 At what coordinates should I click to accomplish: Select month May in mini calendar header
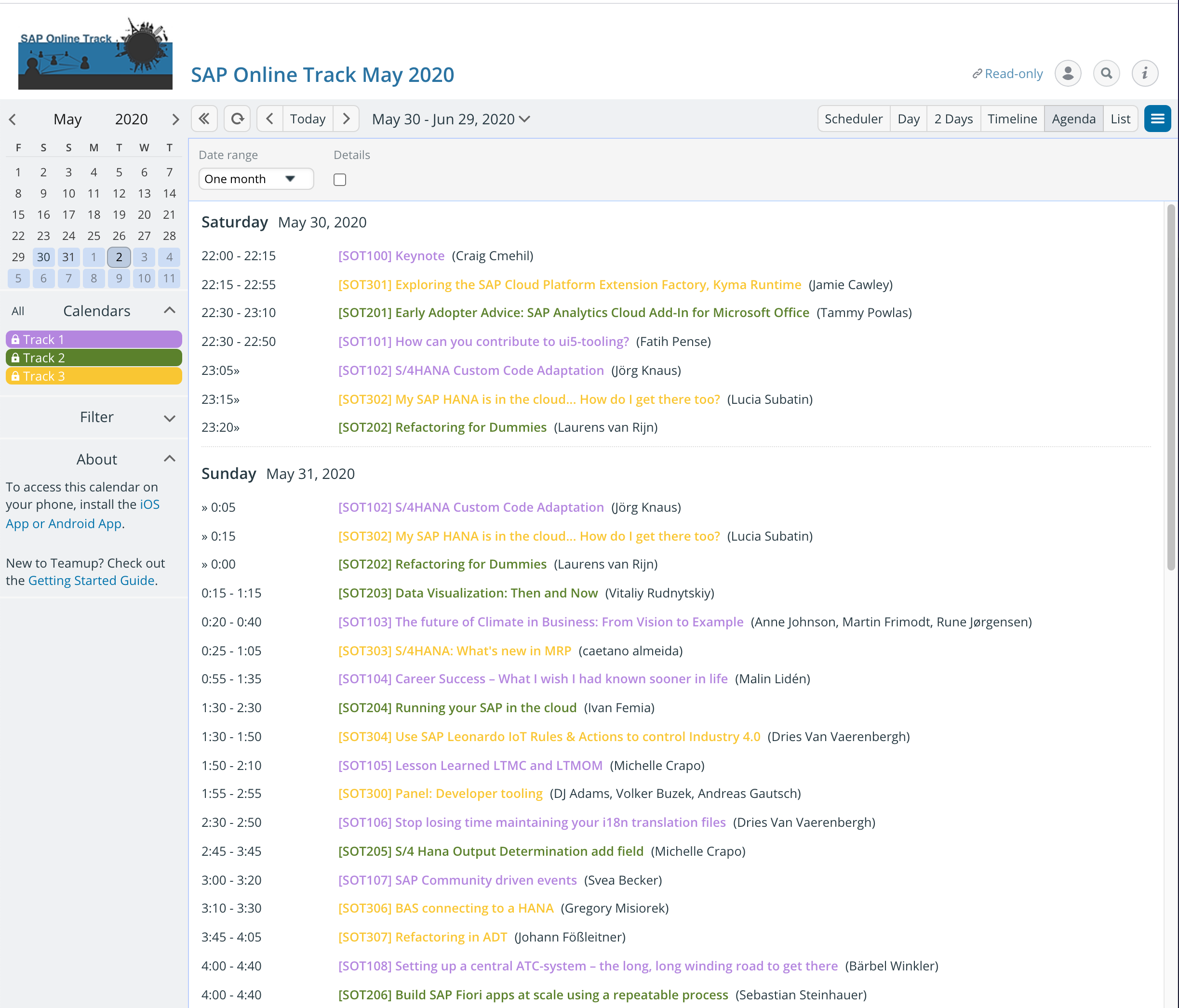pos(67,119)
